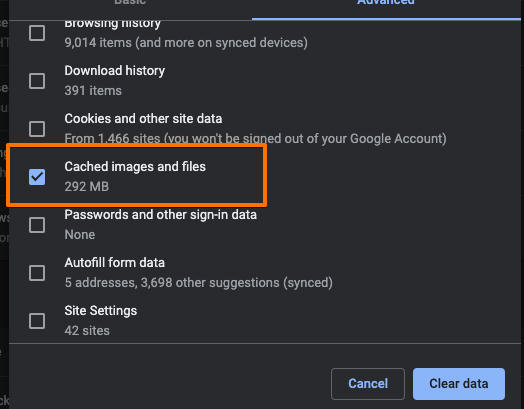Click the 292 MB cache size text

click(x=87, y=186)
